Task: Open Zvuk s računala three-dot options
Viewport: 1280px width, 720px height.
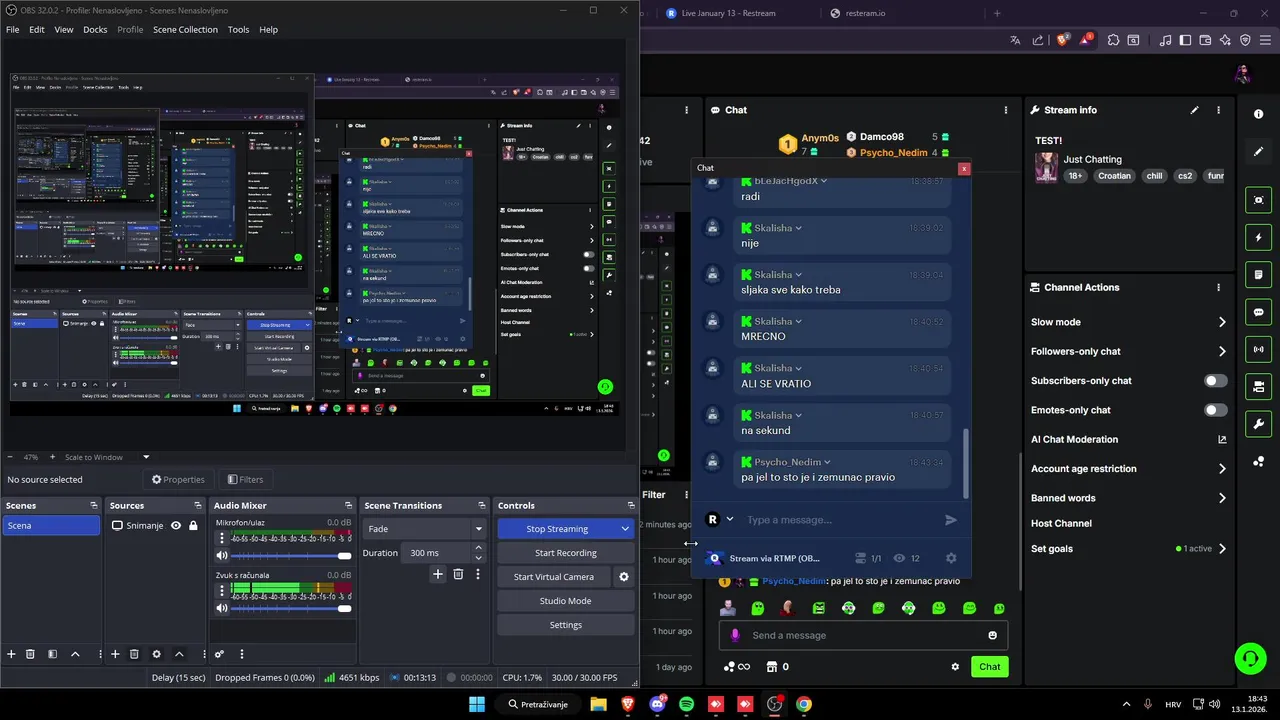Action: (221, 589)
